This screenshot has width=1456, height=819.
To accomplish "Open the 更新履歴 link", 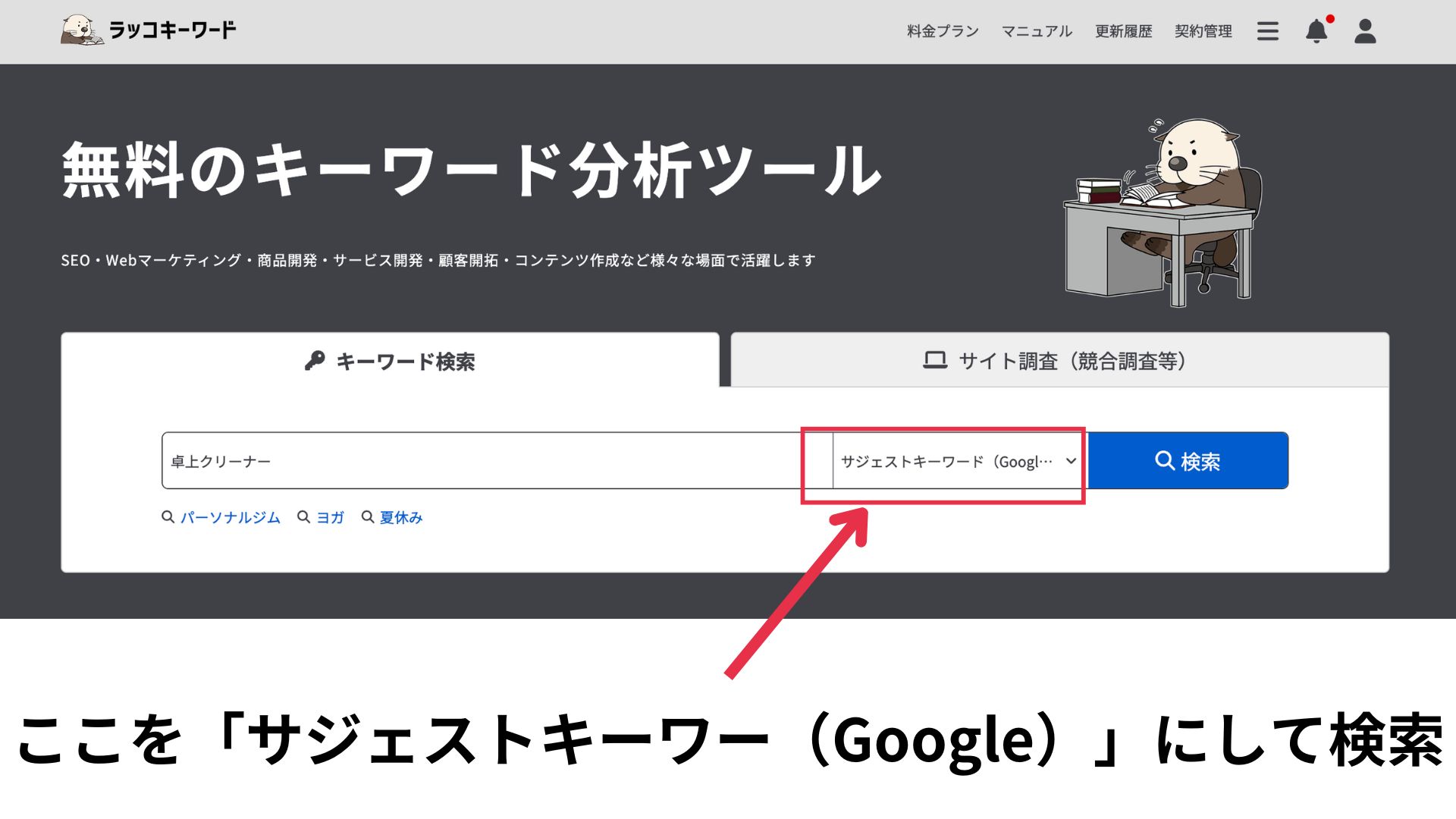I will [x=1123, y=31].
